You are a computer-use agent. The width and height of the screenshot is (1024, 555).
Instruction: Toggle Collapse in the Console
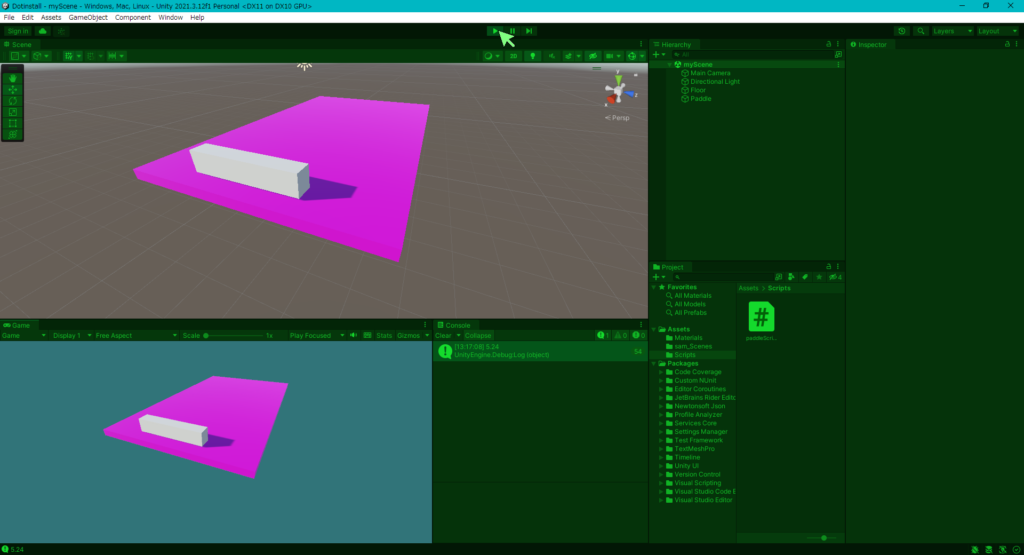point(478,336)
